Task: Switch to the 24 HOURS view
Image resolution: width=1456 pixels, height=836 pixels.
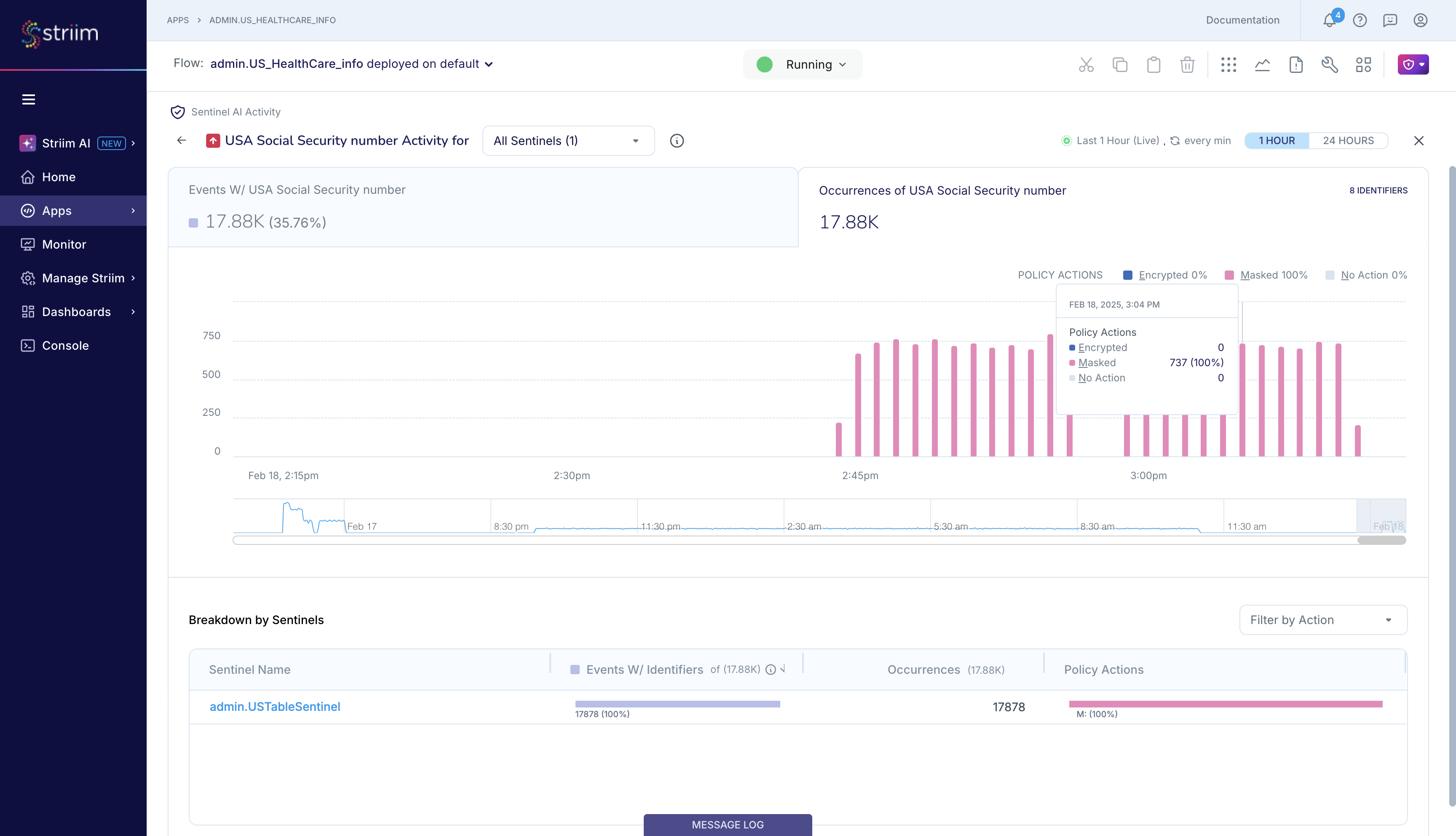Action: (1349, 140)
